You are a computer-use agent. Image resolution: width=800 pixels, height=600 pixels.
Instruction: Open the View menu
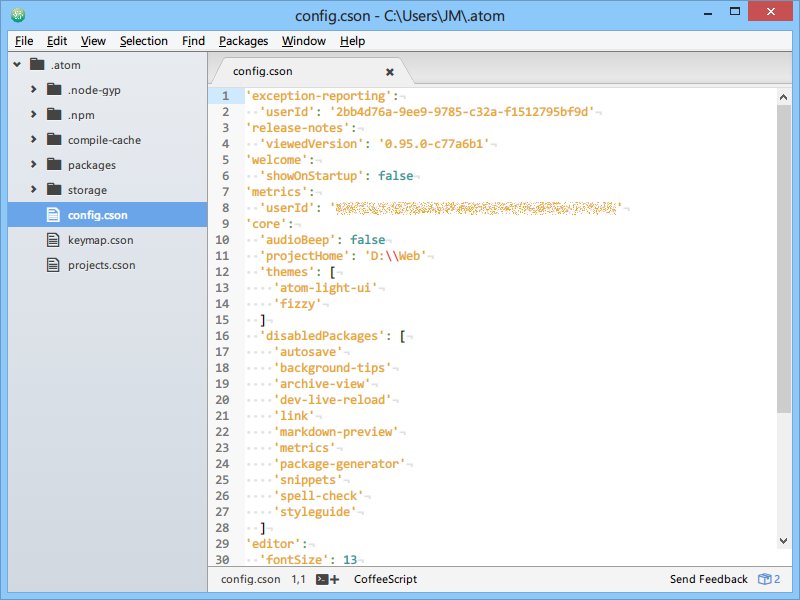[x=93, y=41]
